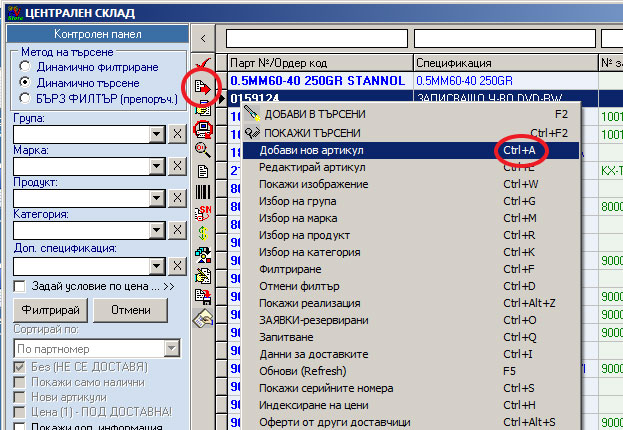This screenshot has height=430, width=623.
Task: Clear the Категория field with X
Action: click(177, 230)
